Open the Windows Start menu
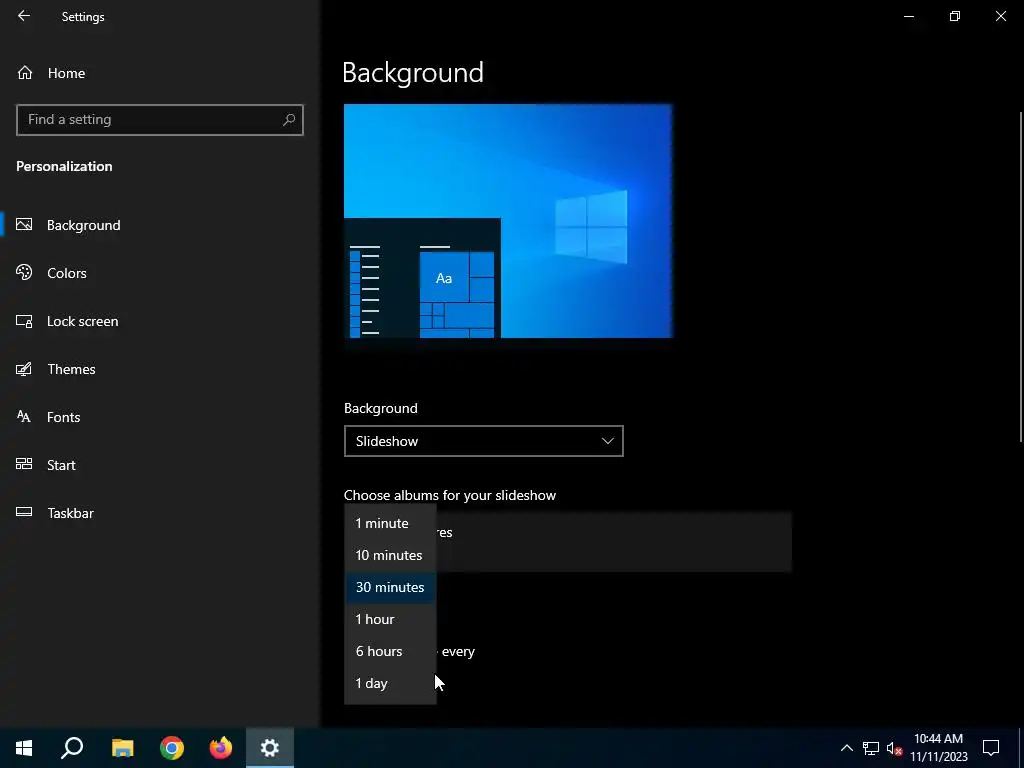Image resolution: width=1024 pixels, height=768 pixels. click(x=24, y=748)
